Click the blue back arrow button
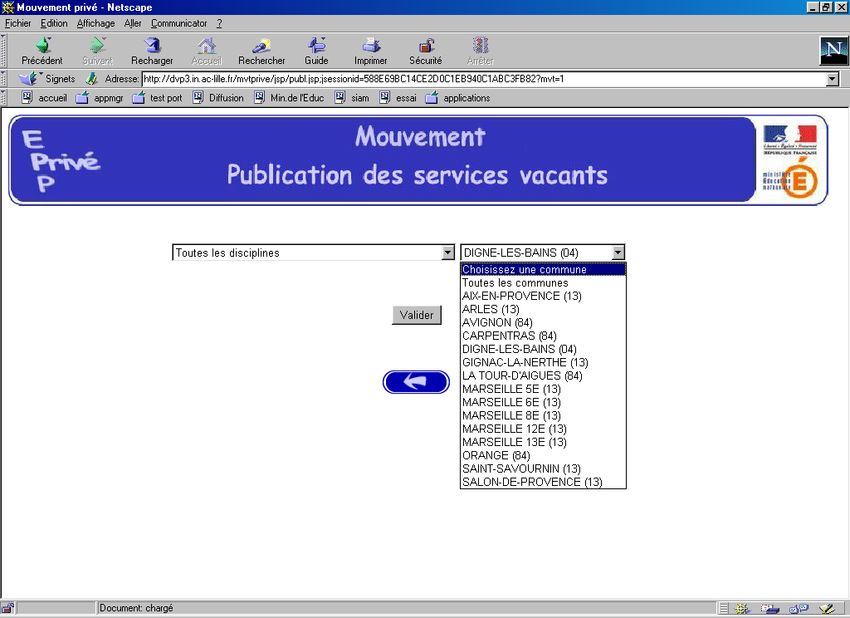850x618 pixels. (416, 382)
